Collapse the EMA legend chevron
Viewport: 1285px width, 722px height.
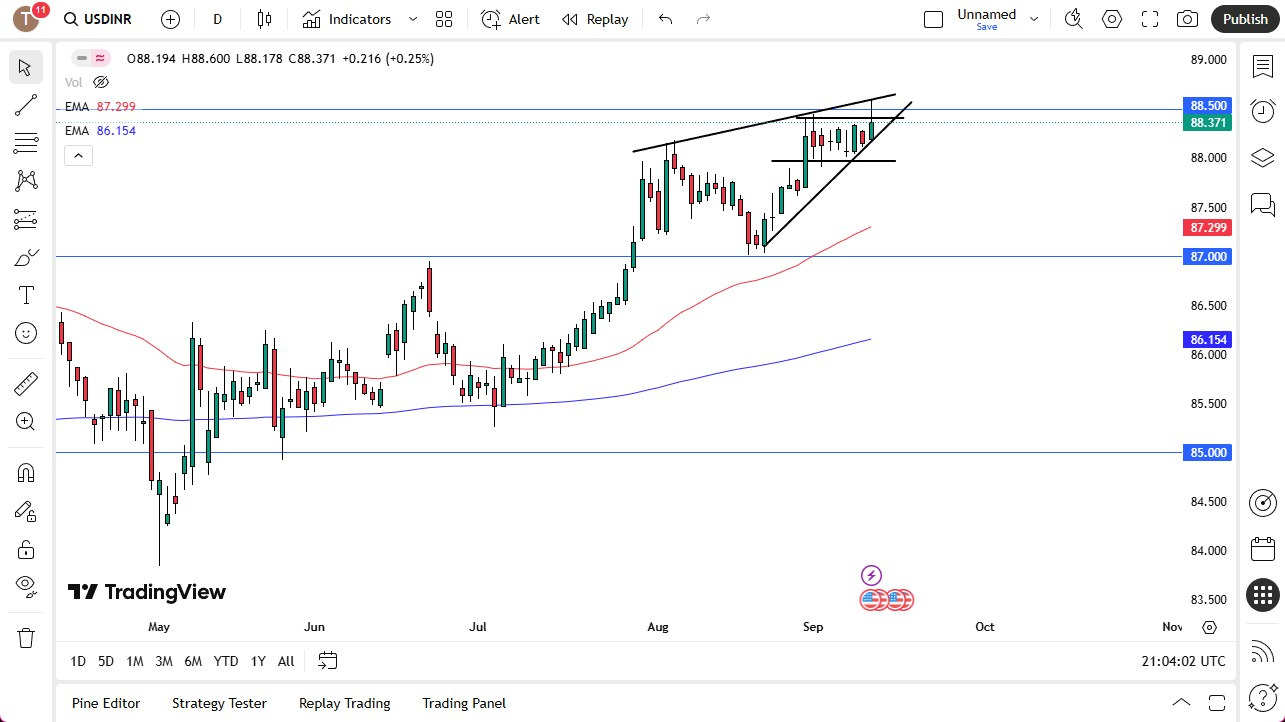point(78,155)
